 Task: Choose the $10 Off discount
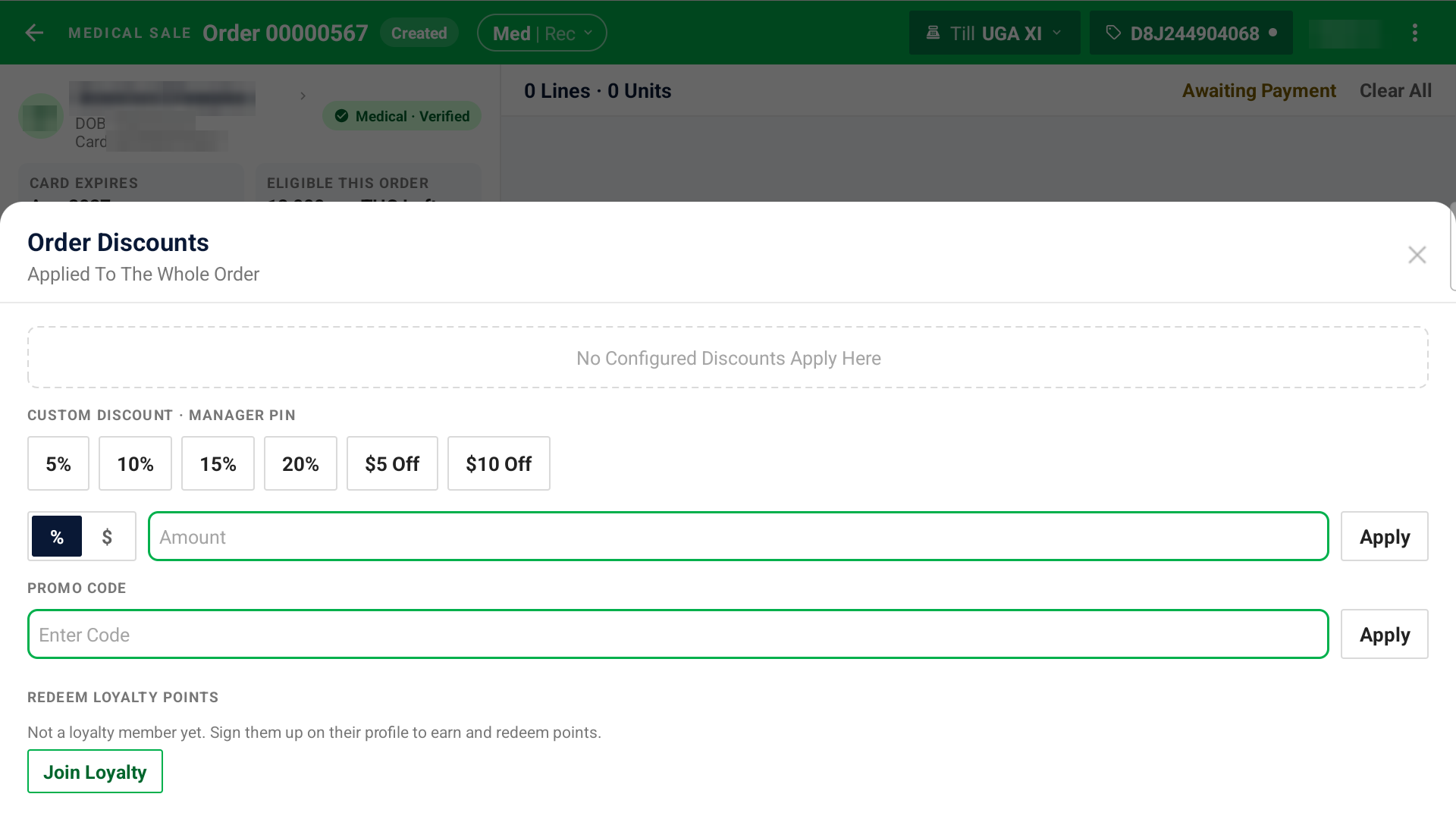(499, 463)
